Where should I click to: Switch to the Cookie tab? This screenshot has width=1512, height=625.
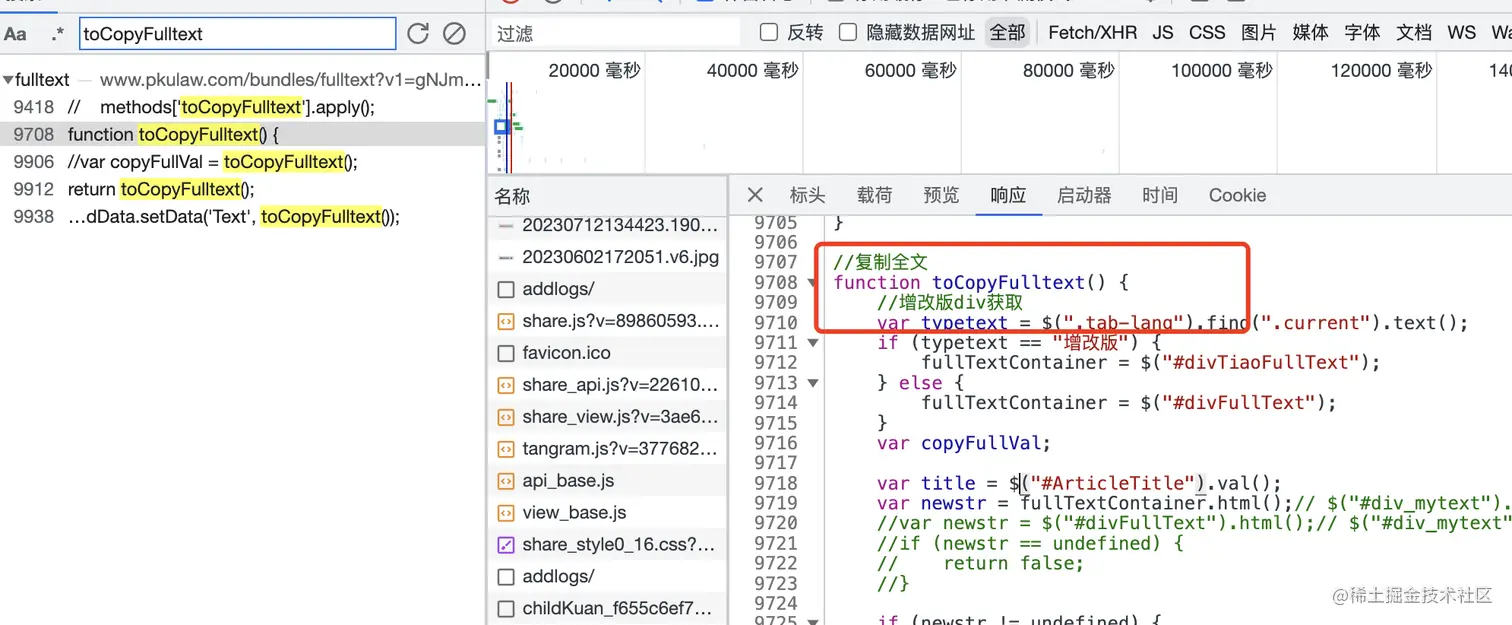click(x=1237, y=195)
